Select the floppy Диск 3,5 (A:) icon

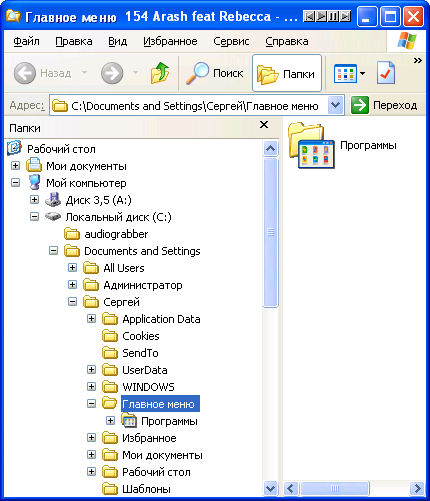53,200
